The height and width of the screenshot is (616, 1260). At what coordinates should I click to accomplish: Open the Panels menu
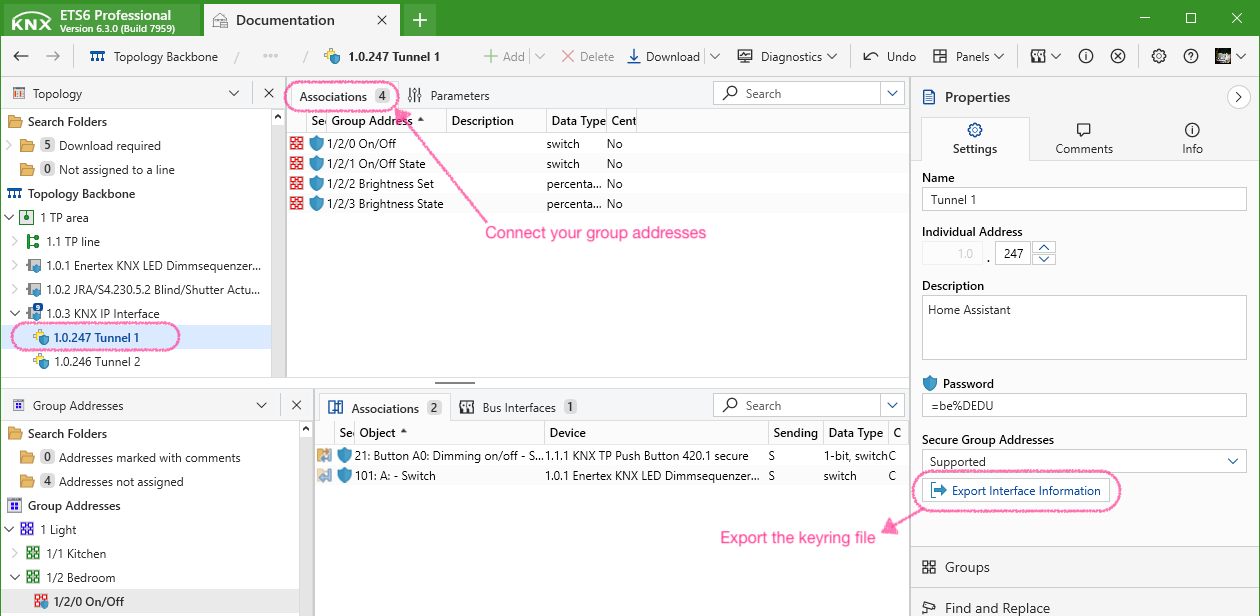tap(961, 56)
